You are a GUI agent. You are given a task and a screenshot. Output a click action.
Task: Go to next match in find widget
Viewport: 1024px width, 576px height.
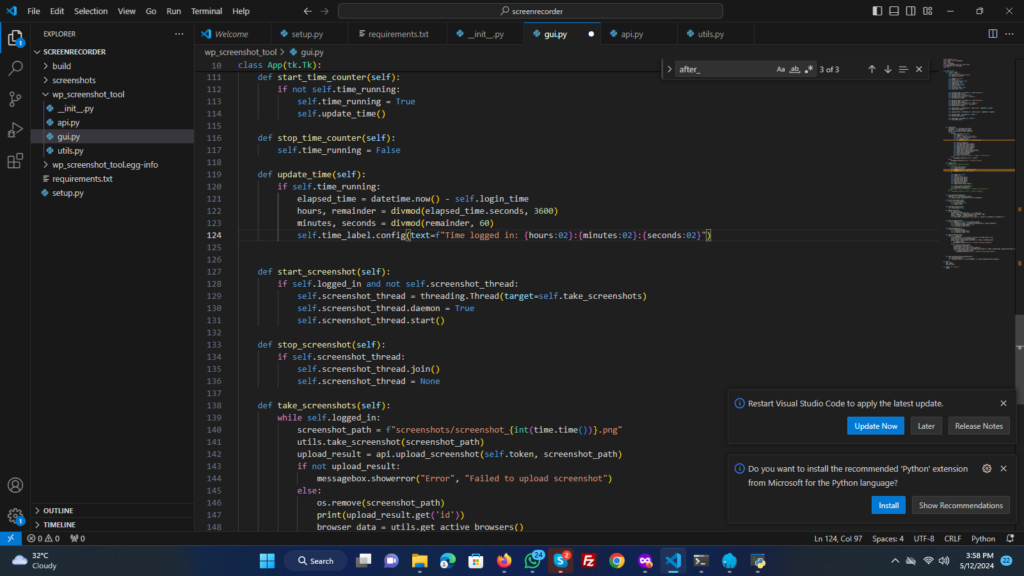tap(887, 69)
